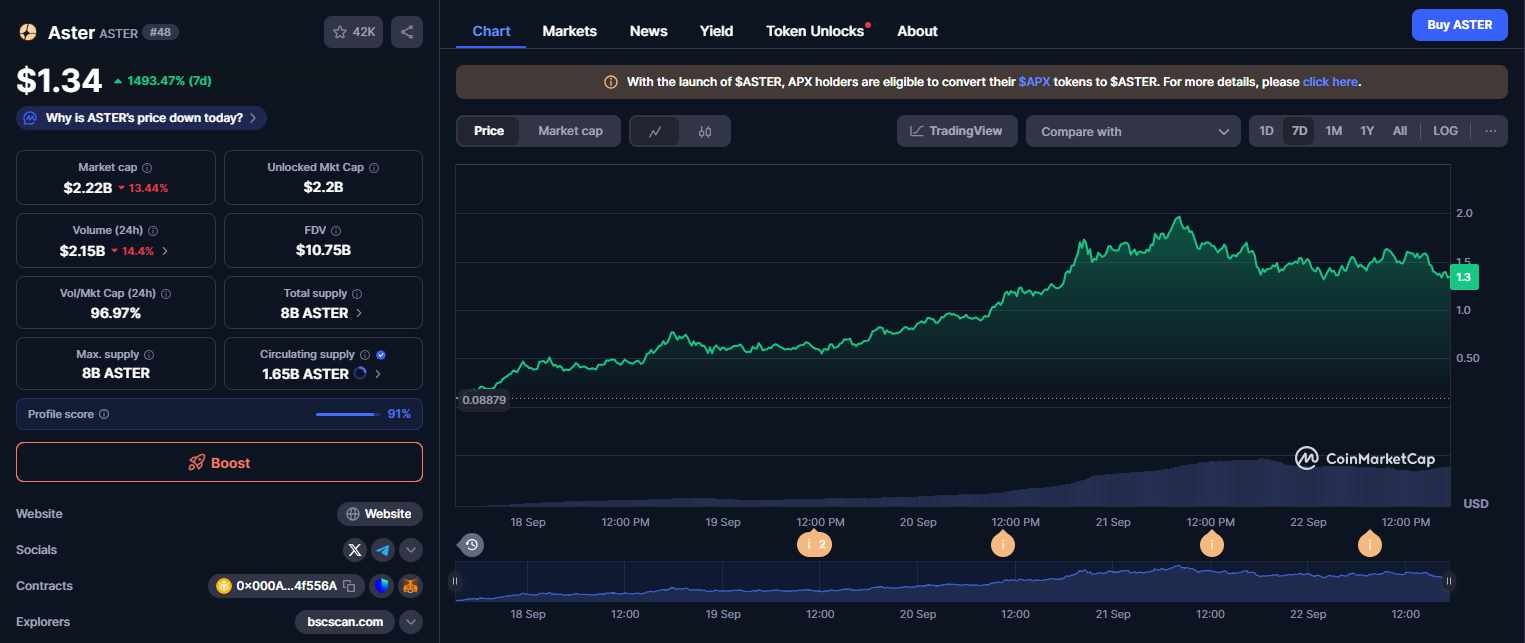Click the Unlocked Mkt Cap info icon
The height and width of the screenshot is (643, 1525).
click(373, 168)
